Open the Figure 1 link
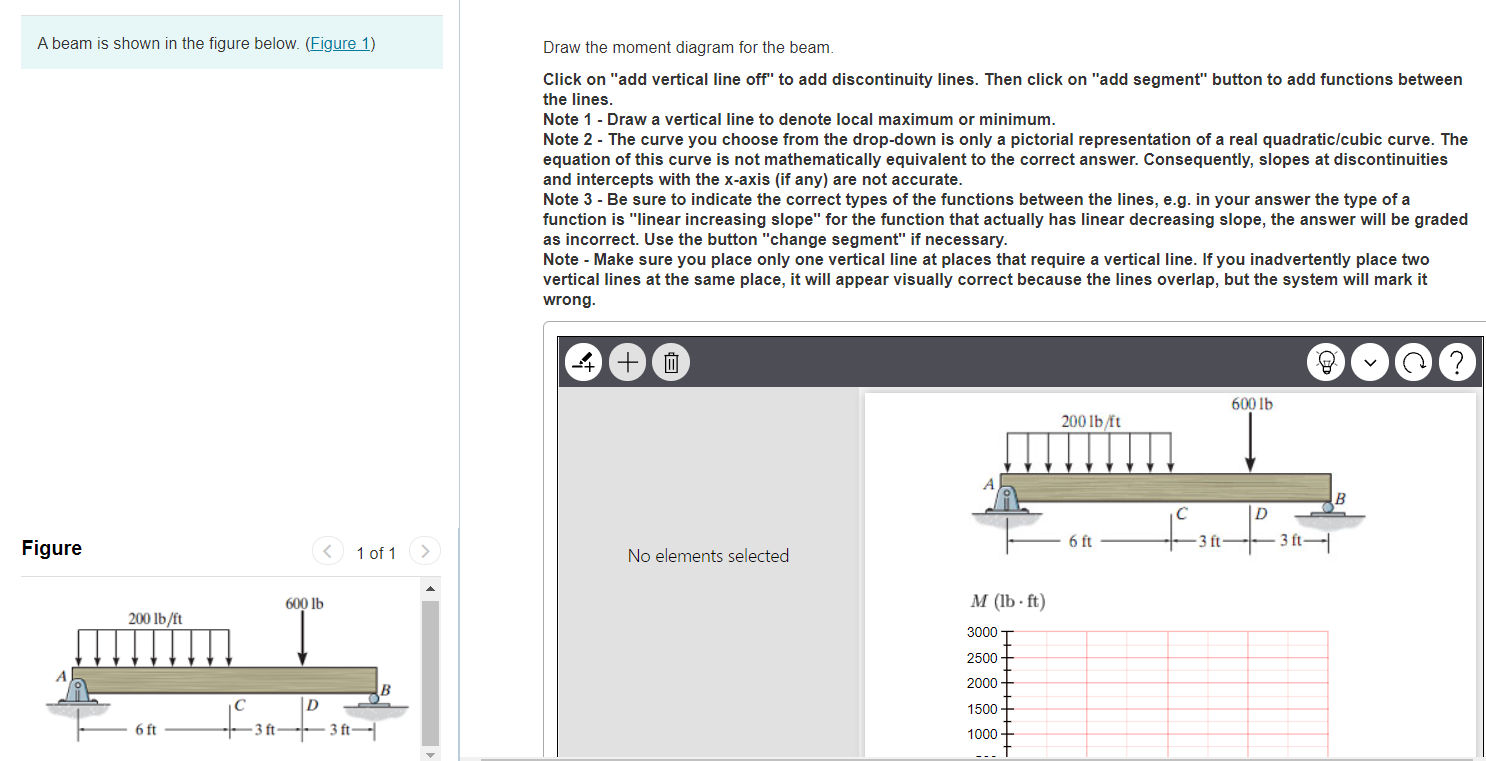Viewport: 1486px width, 761px height. [341, 44]
